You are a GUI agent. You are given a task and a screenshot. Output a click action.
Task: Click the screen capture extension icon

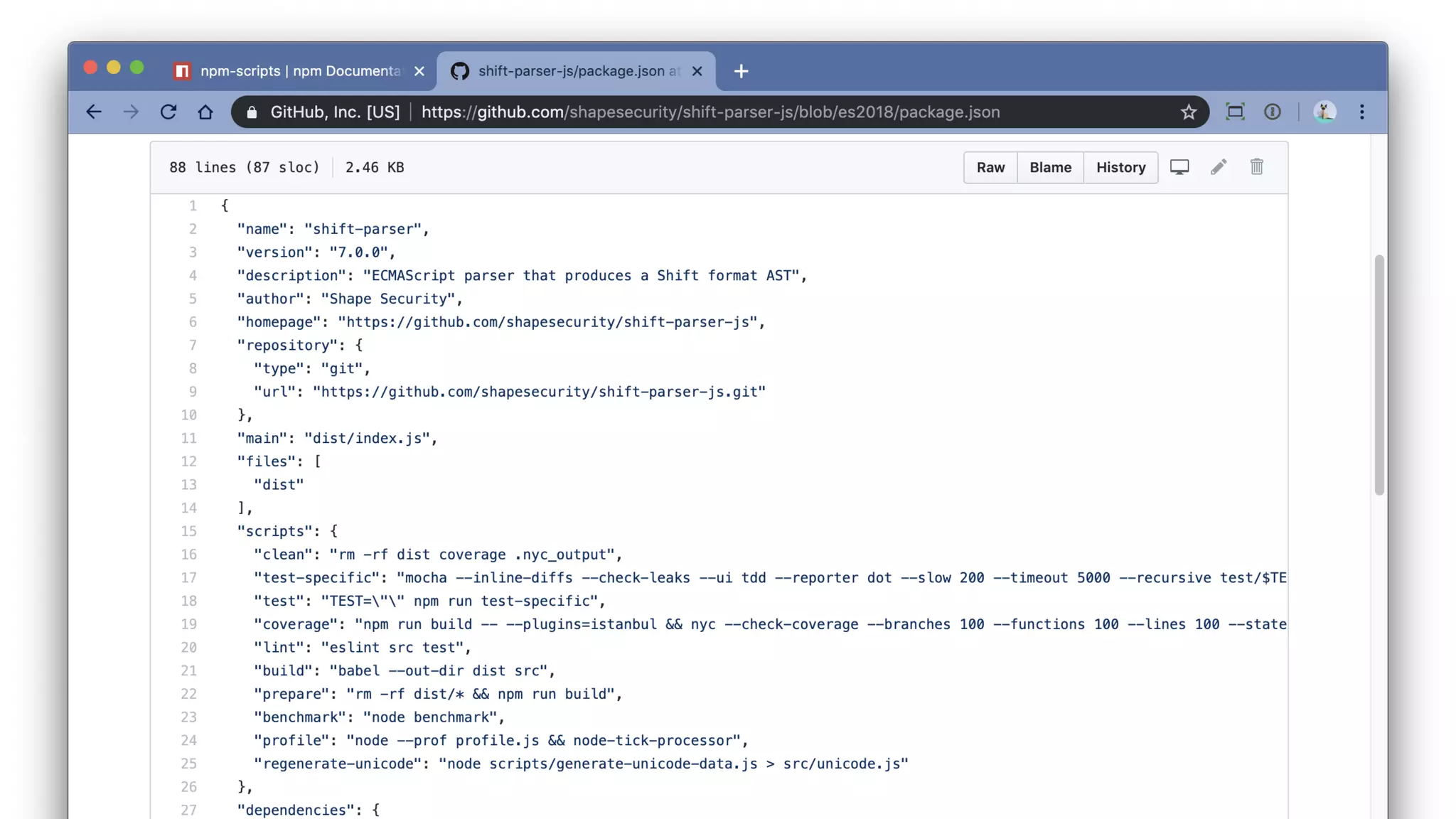1235,112
